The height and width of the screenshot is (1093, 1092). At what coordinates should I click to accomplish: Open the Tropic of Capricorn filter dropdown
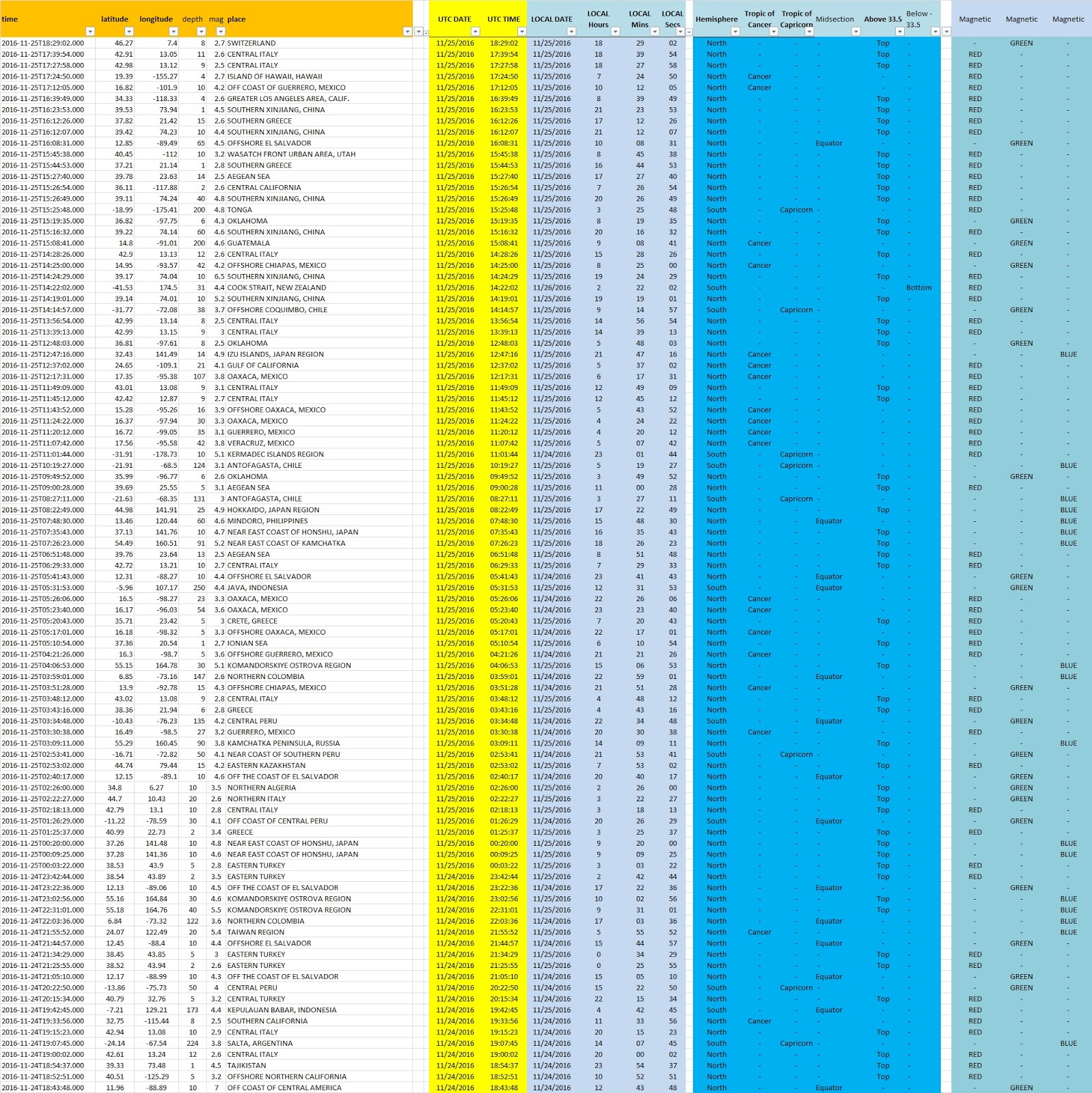click(809, 31)
